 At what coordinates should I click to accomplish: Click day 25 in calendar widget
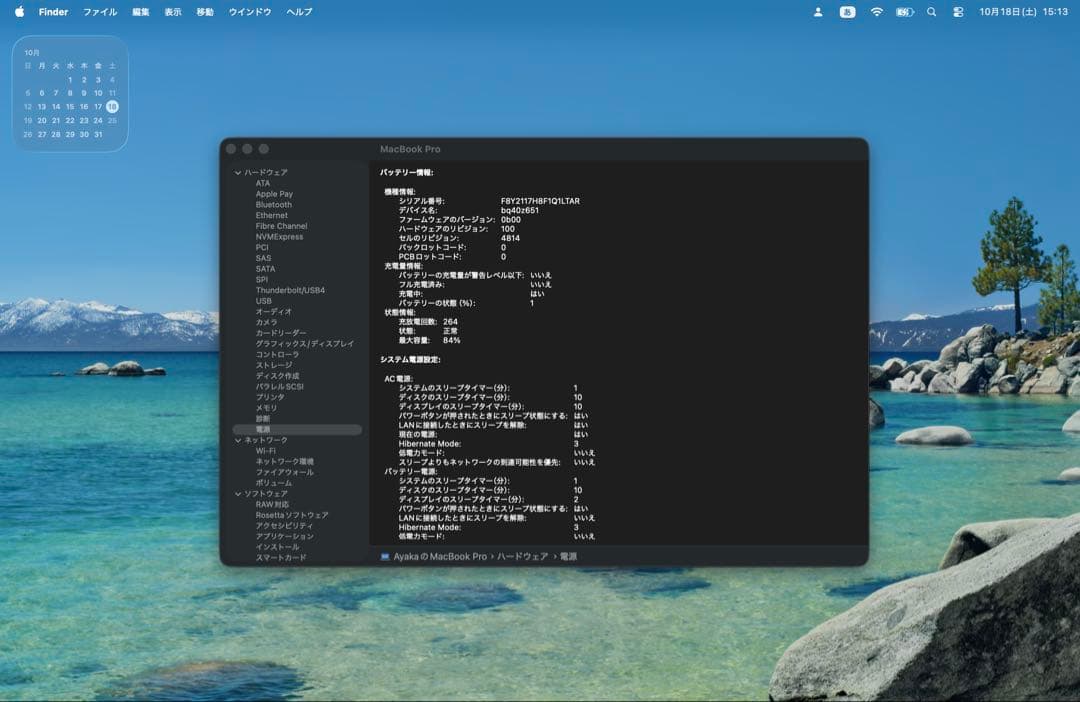tap(112, 120)
